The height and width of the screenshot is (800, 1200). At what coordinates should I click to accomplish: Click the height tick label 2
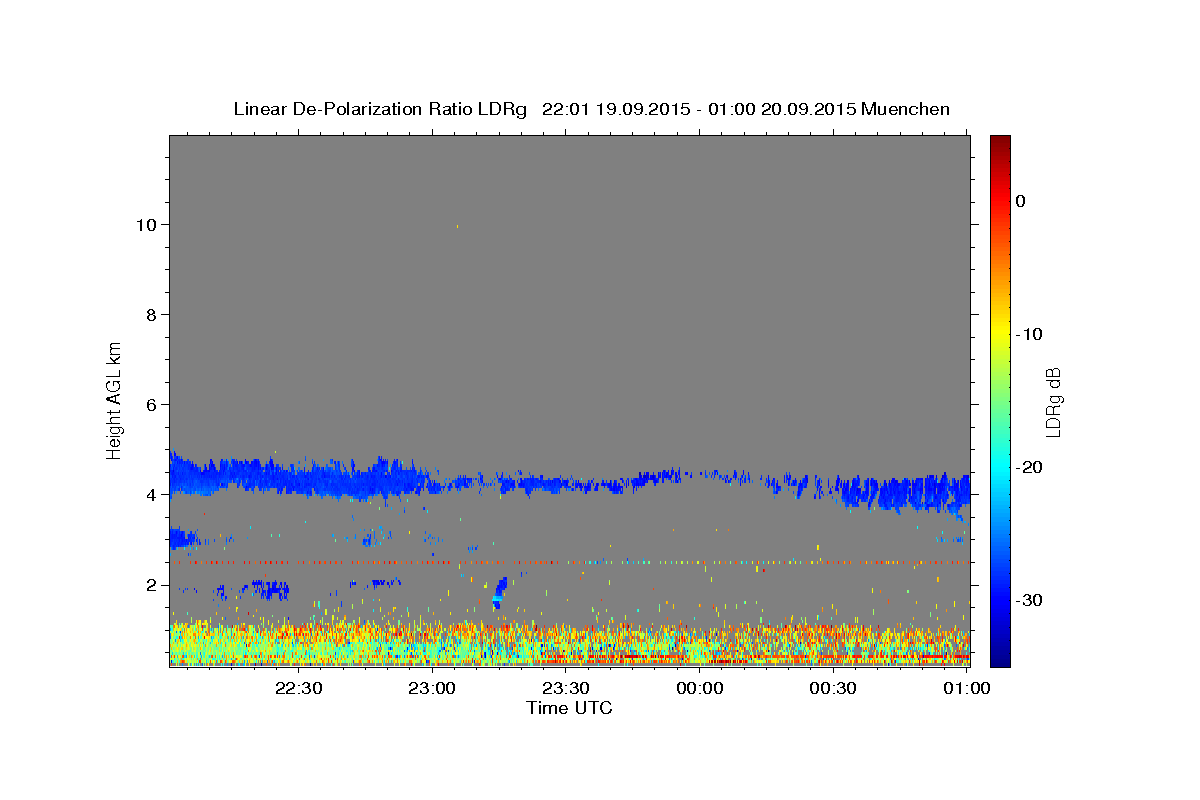(x=153, y=585)
